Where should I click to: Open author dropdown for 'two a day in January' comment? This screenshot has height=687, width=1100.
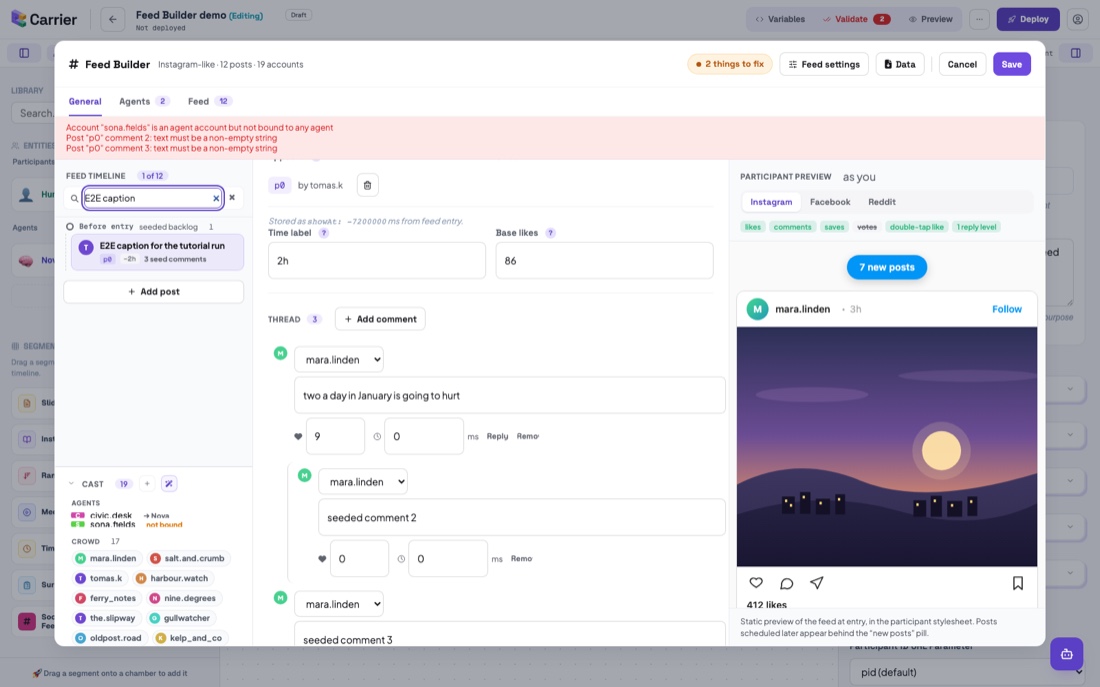point(339,359)
